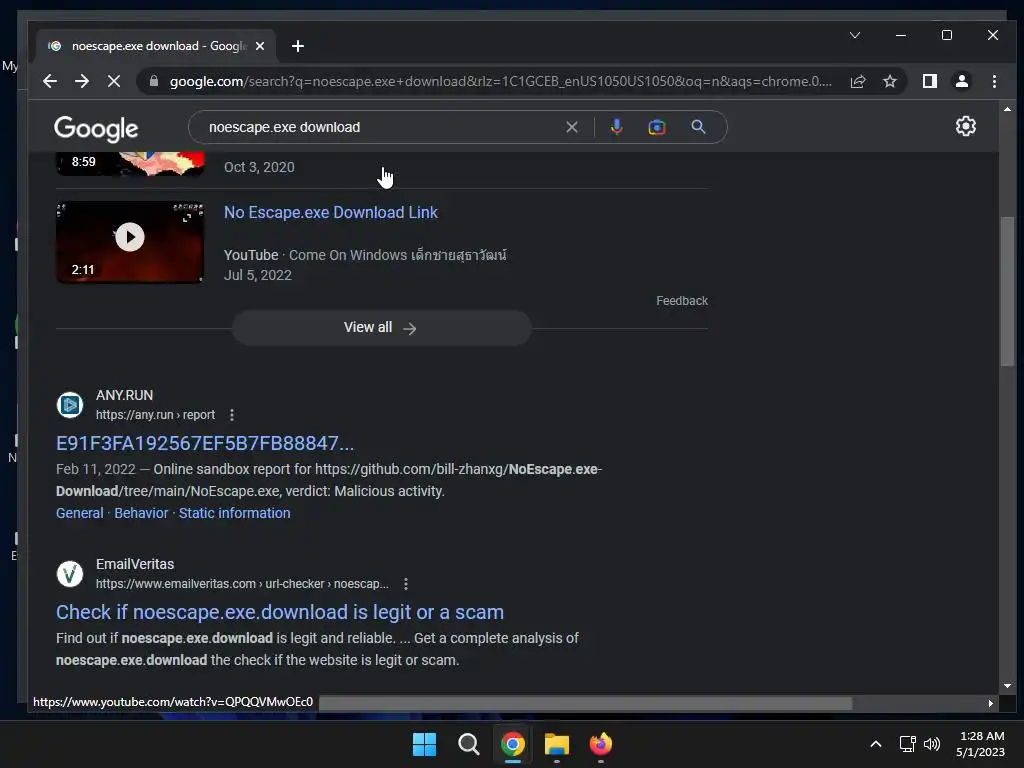Open the General sublink

[x=80, y=513]
